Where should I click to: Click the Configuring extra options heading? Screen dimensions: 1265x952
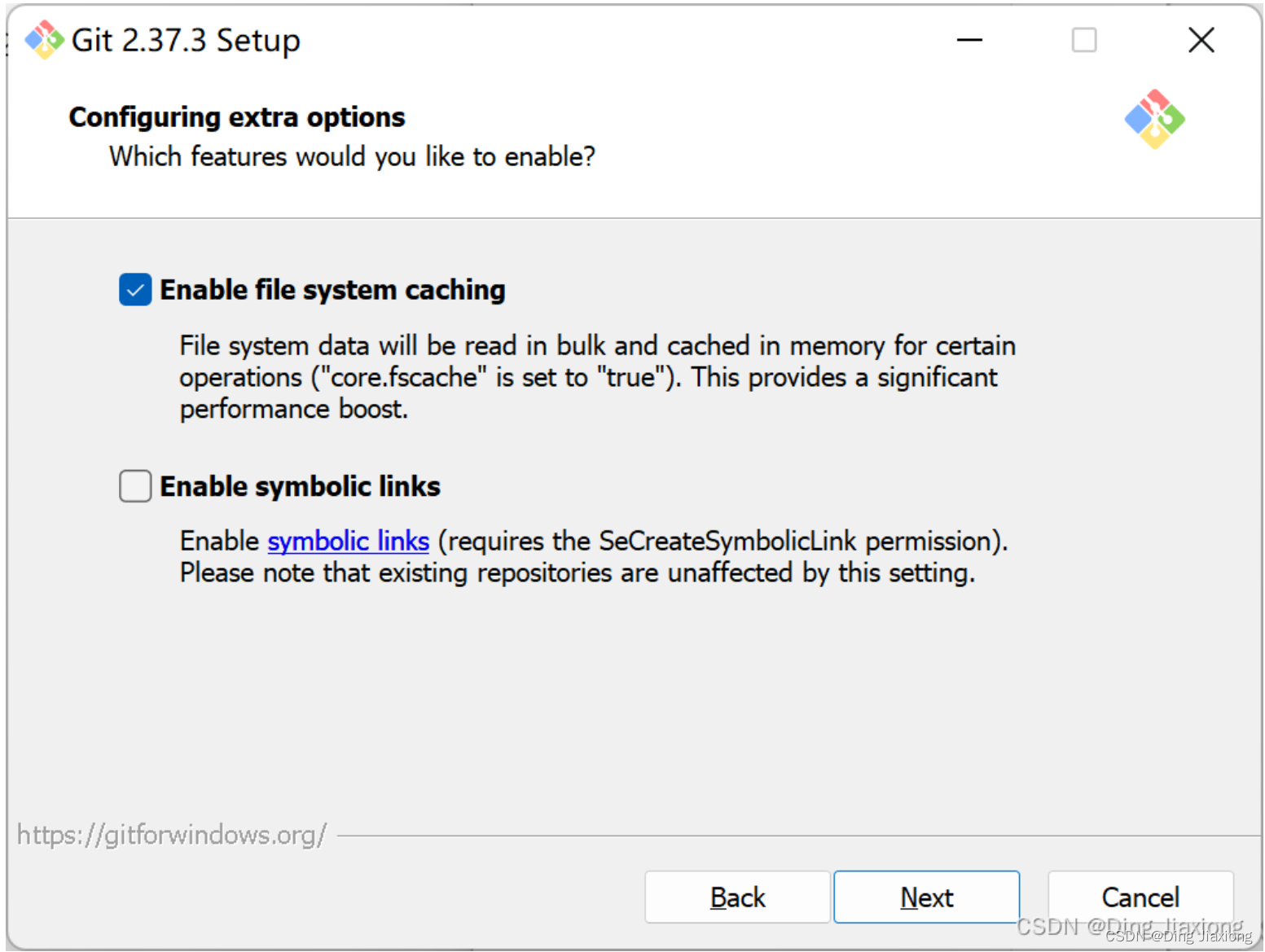coord(237,117)
